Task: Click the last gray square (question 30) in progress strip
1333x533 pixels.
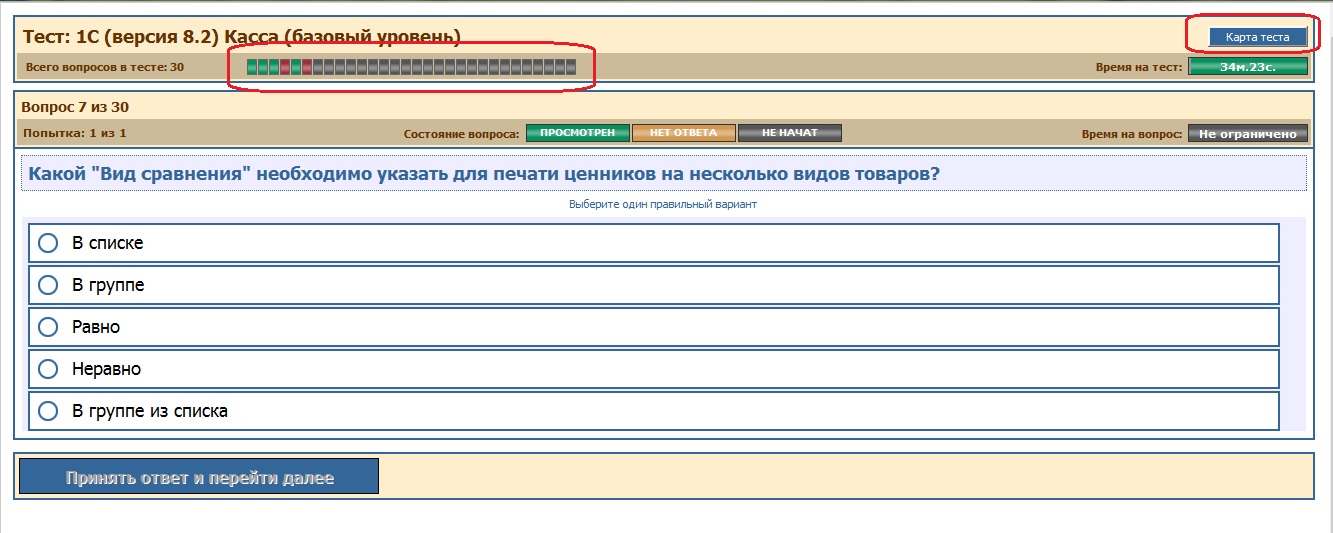Action: point(571,67)
